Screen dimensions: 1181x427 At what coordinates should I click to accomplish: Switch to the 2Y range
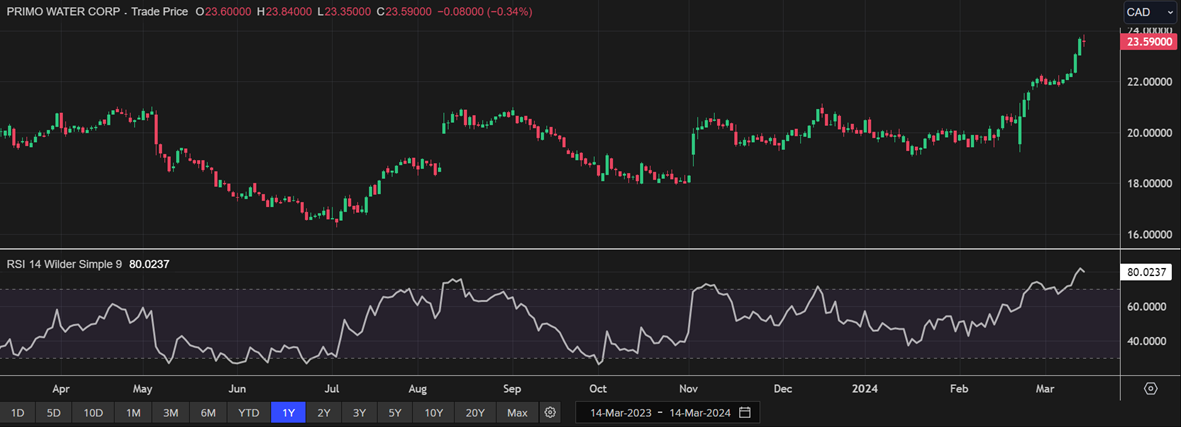pos(324,413)
